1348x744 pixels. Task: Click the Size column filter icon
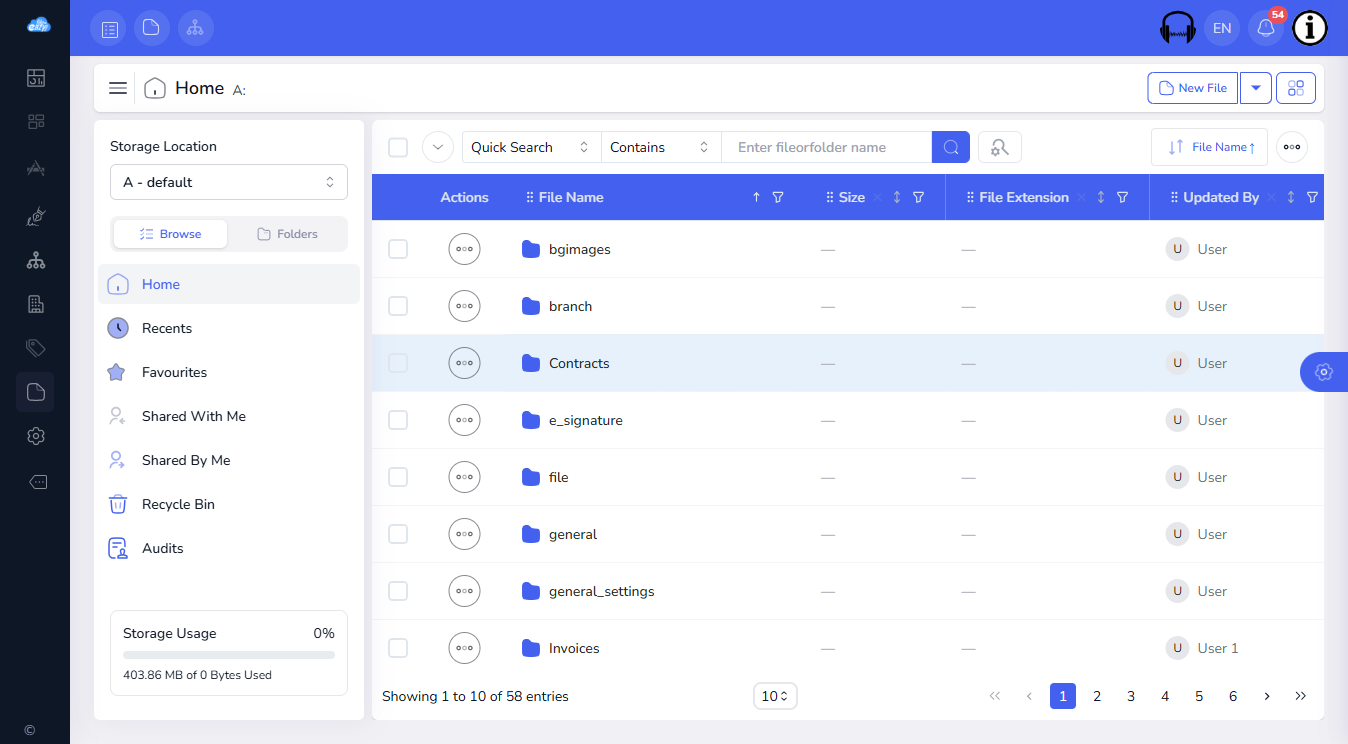(919, 197)
